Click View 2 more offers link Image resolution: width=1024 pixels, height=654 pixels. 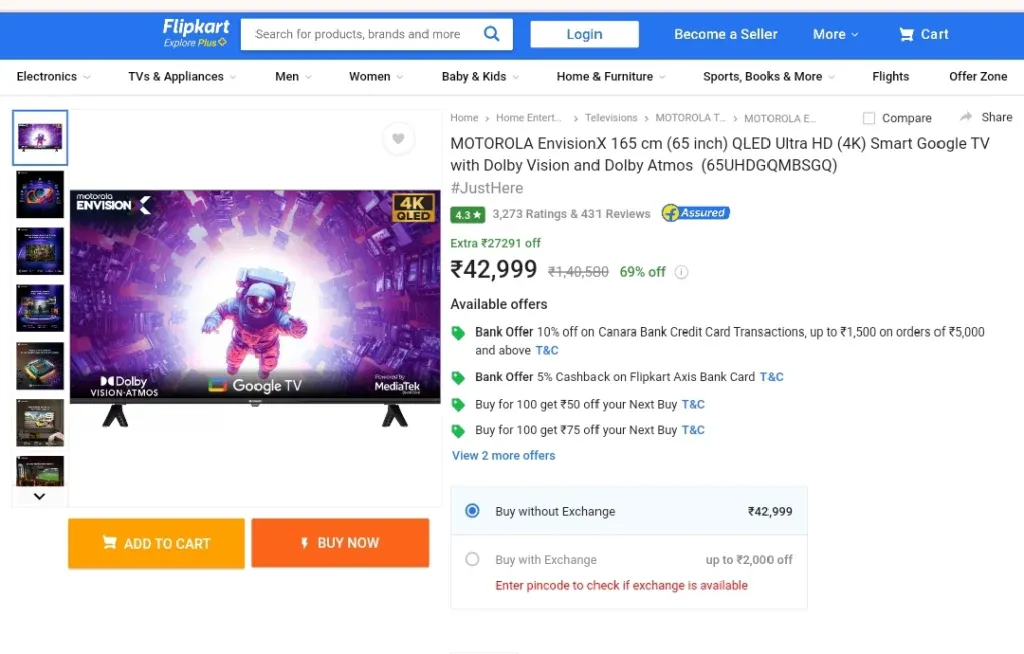[x=504, y=455]
